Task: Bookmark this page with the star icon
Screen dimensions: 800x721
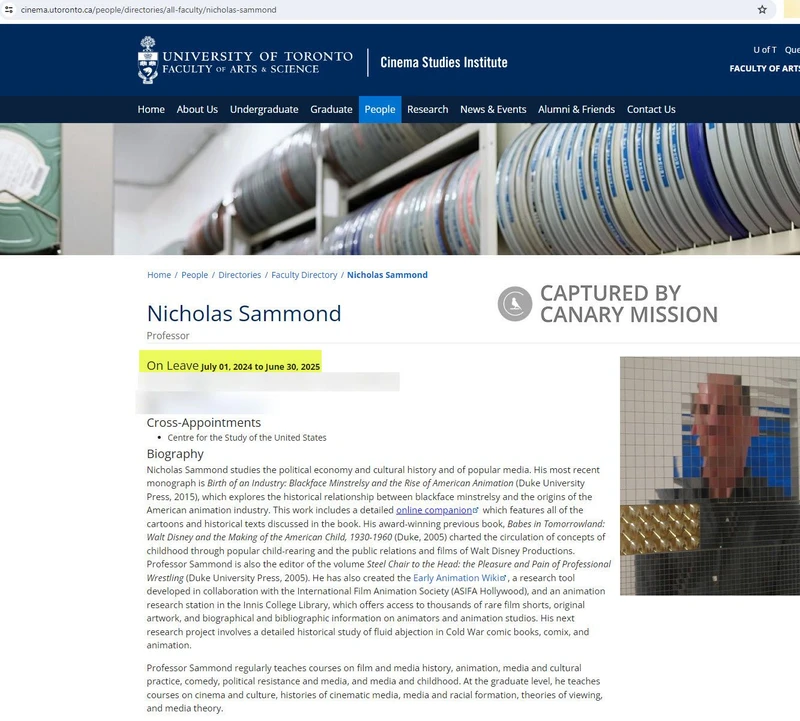Action: tap(762, 10)
